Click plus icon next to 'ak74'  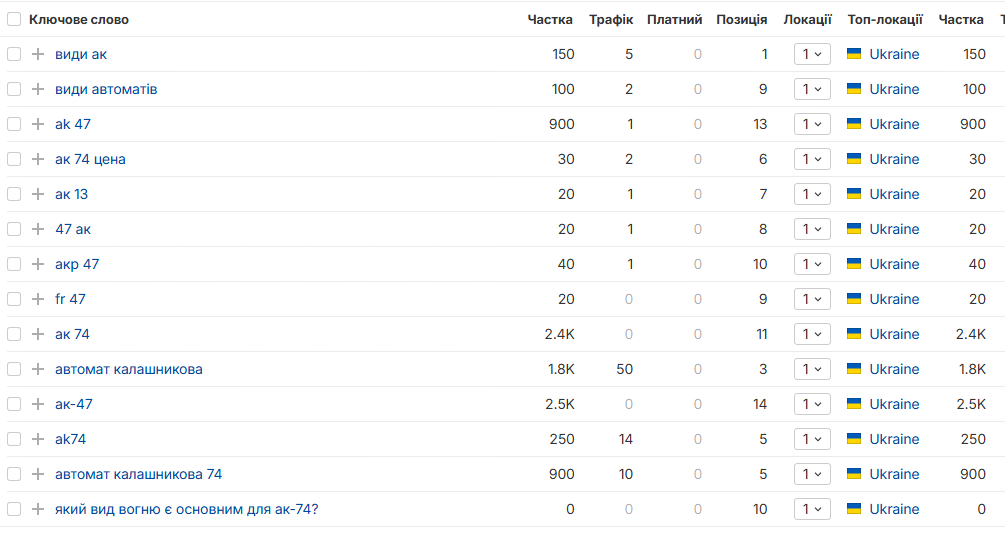(38, 440)
